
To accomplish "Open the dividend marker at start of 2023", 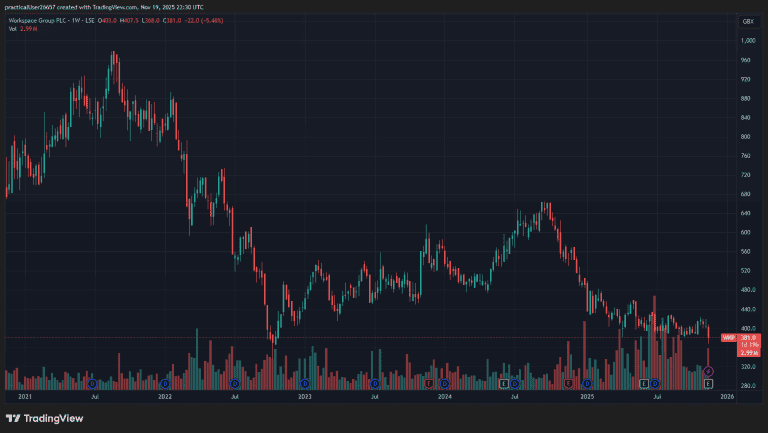I will (305, 383).
